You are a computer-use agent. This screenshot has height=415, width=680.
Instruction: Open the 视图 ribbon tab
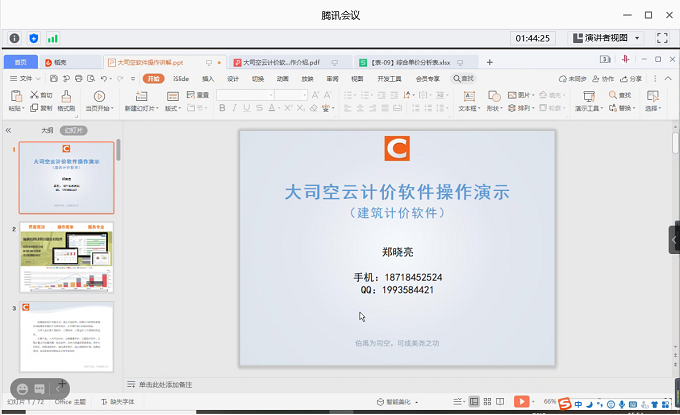click(x=357, y=78)
